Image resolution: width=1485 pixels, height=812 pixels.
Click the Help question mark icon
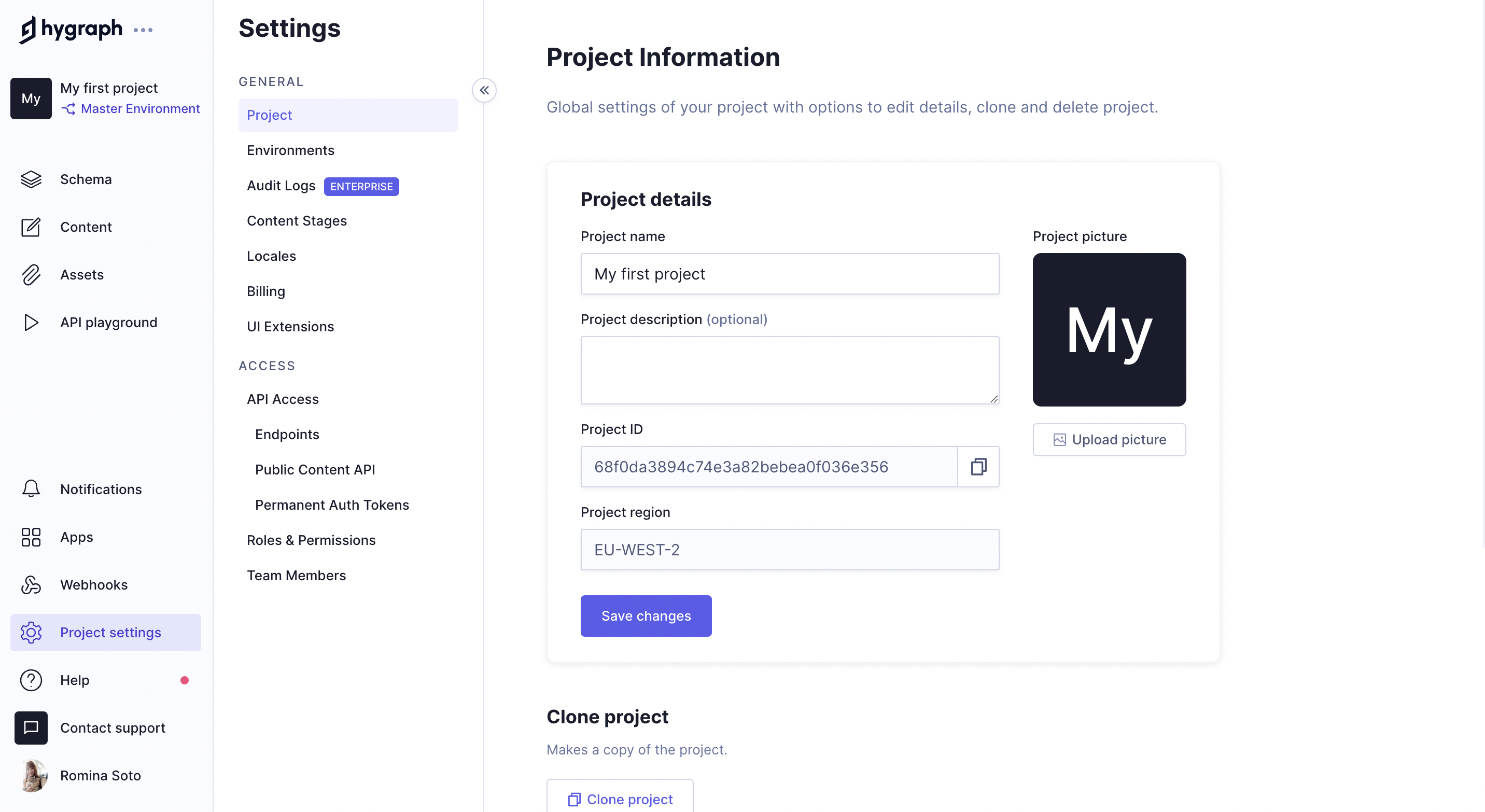click(x=31, y=680)
